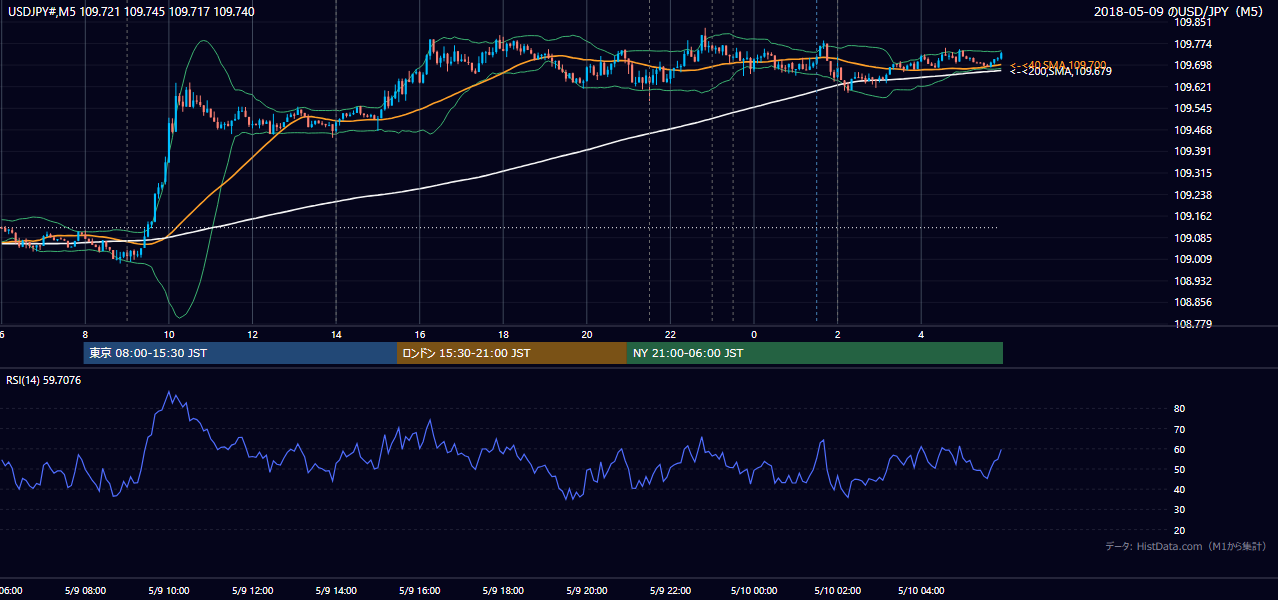Click hour label 10 under price chart
The image size is (1278, 600).
coord(169,334)
